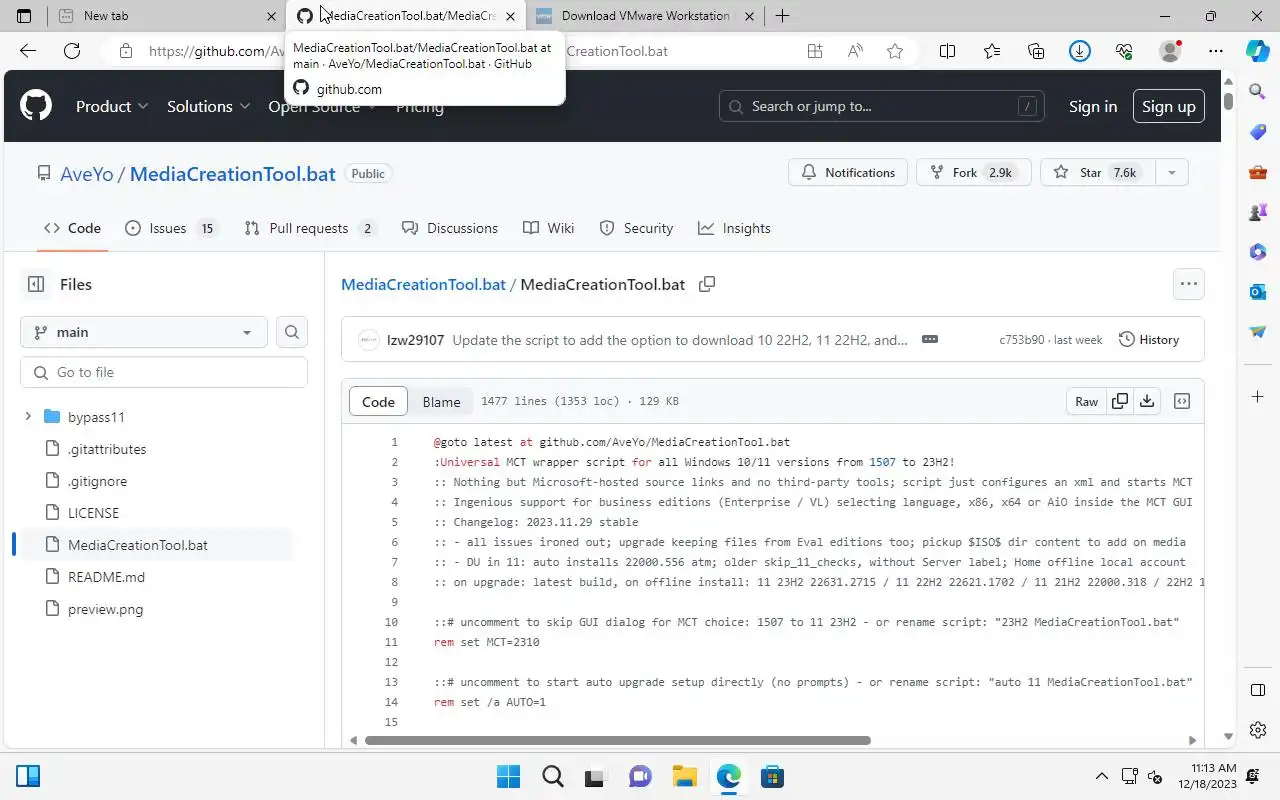This screenshot has width=1280, height=800.
Task: Collapse the Files tree panel icon
Action: (x=36, y=284)
